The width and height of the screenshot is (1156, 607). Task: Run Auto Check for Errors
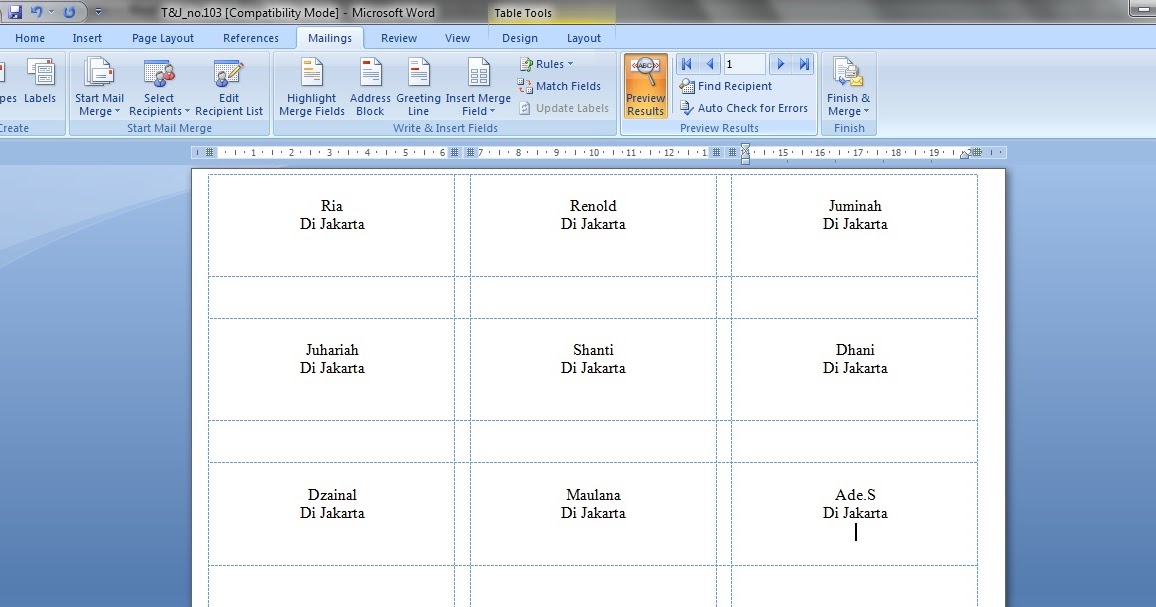point(744,108)
